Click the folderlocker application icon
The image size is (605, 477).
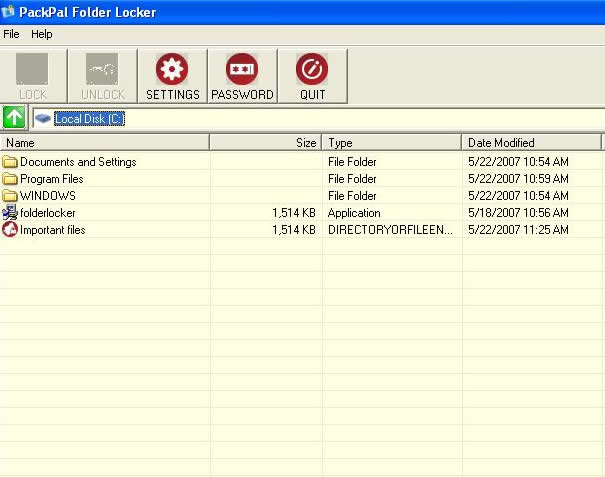click(10, 212)
